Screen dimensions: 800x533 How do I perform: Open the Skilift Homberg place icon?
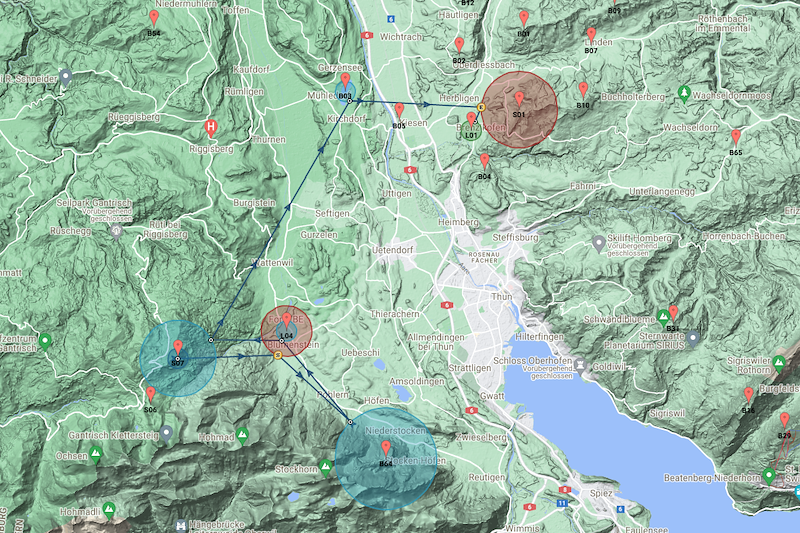[x=599, y=242]
